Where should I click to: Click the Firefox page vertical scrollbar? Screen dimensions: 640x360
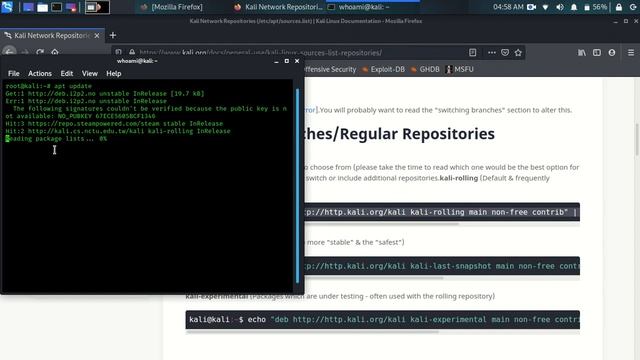coord(637,139)
